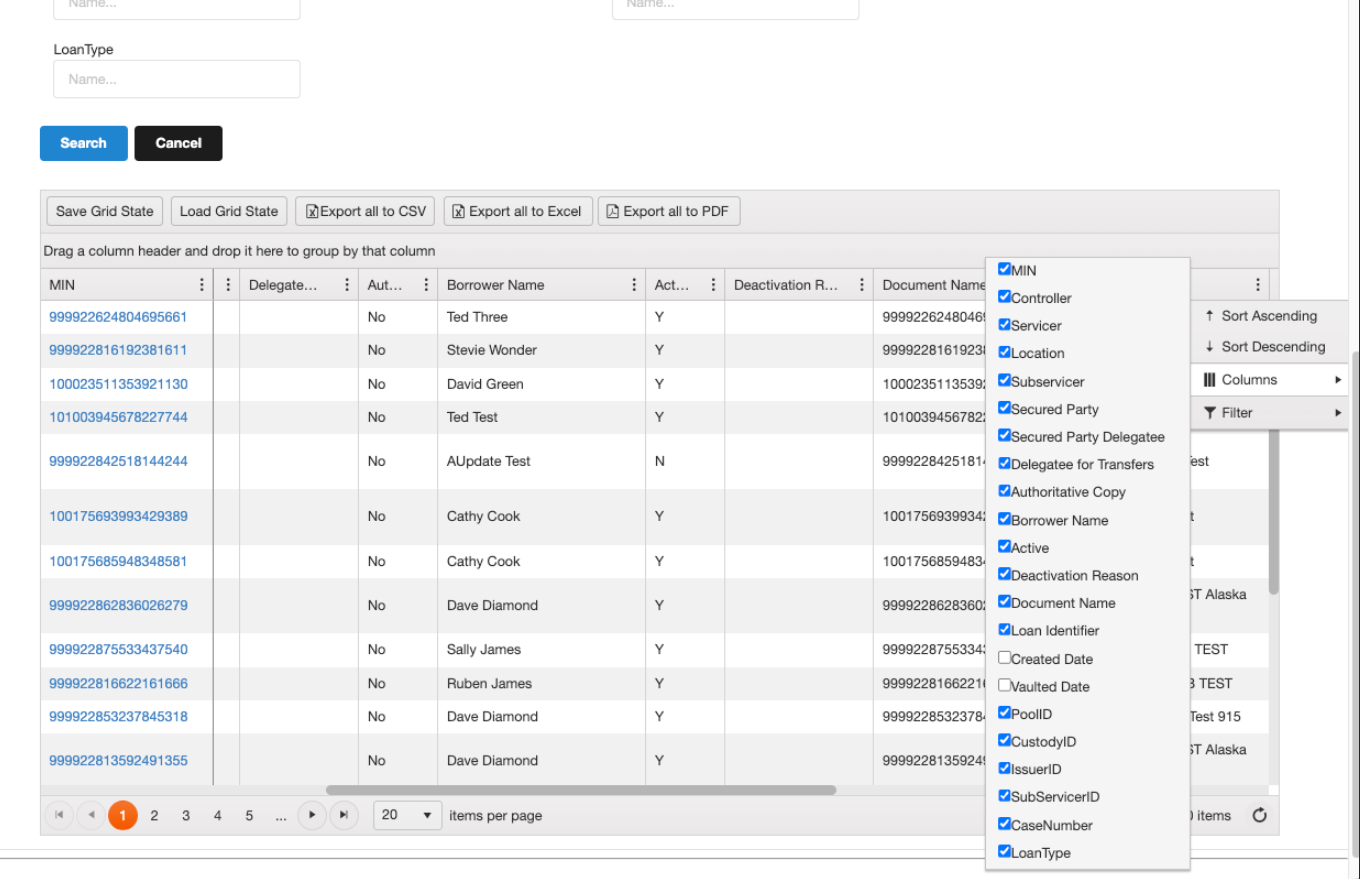Viewport: 1360px width, 879px height.
Task: Expand the Columns submenu
Action: pos(1270,380)
